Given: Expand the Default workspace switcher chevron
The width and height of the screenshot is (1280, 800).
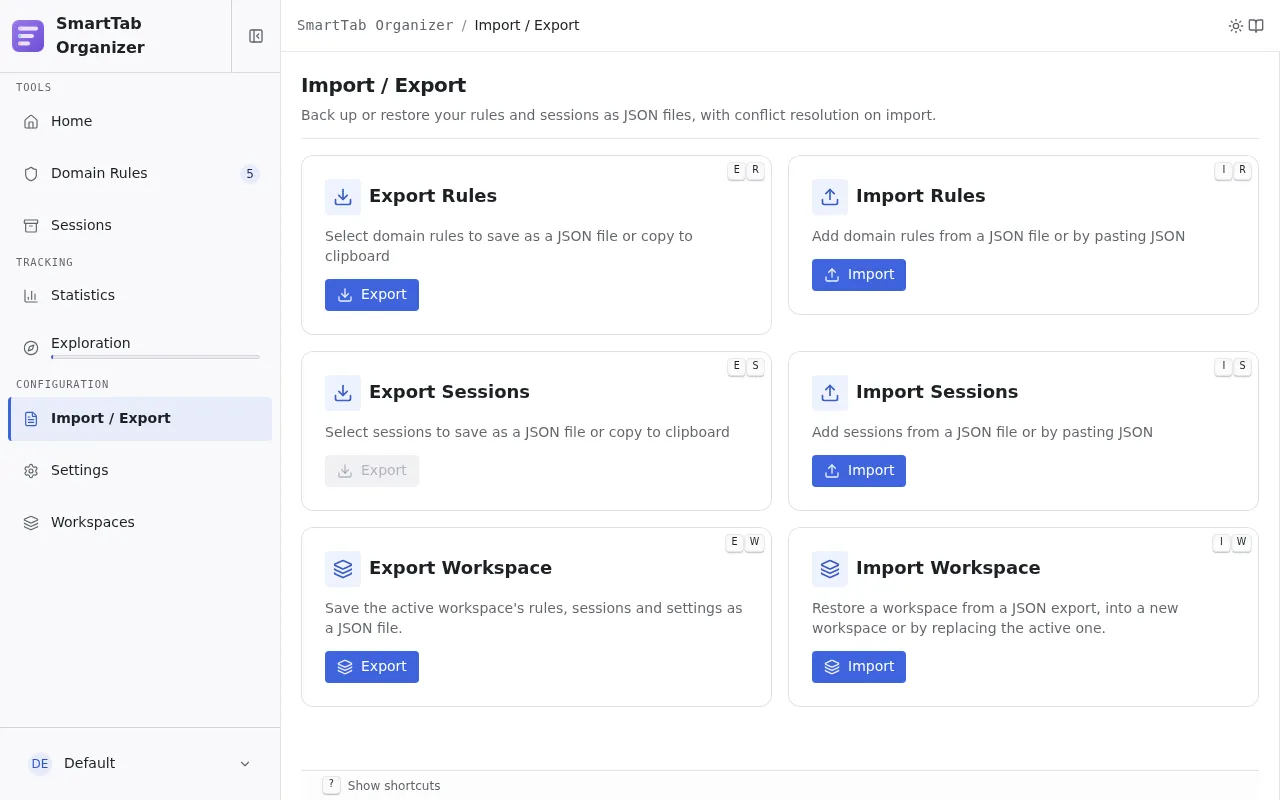Looking at the screenshot, I should [245, 764].
